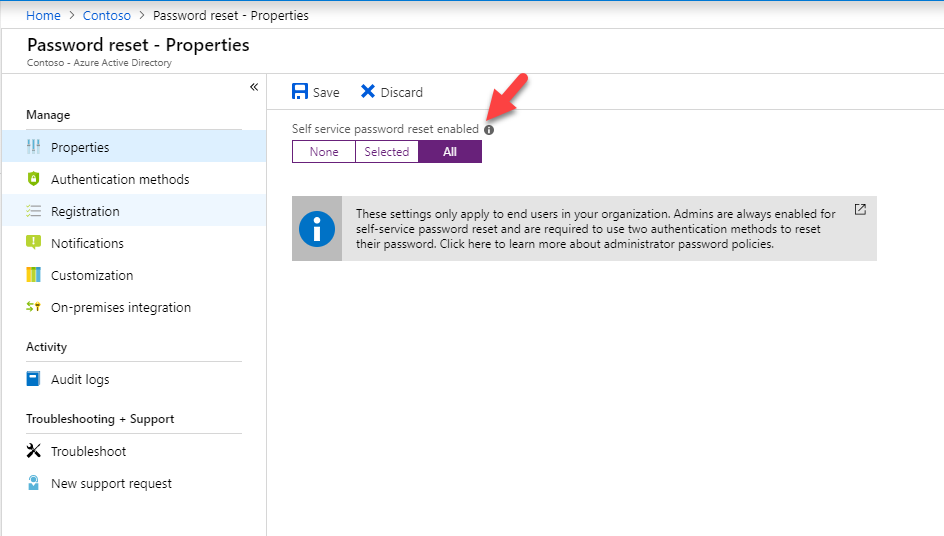Image resolution: width=944 pixels, height=536 pixels.
Task: Click the blue information circle icon in the banner
Action: click(x=317, y=229)
